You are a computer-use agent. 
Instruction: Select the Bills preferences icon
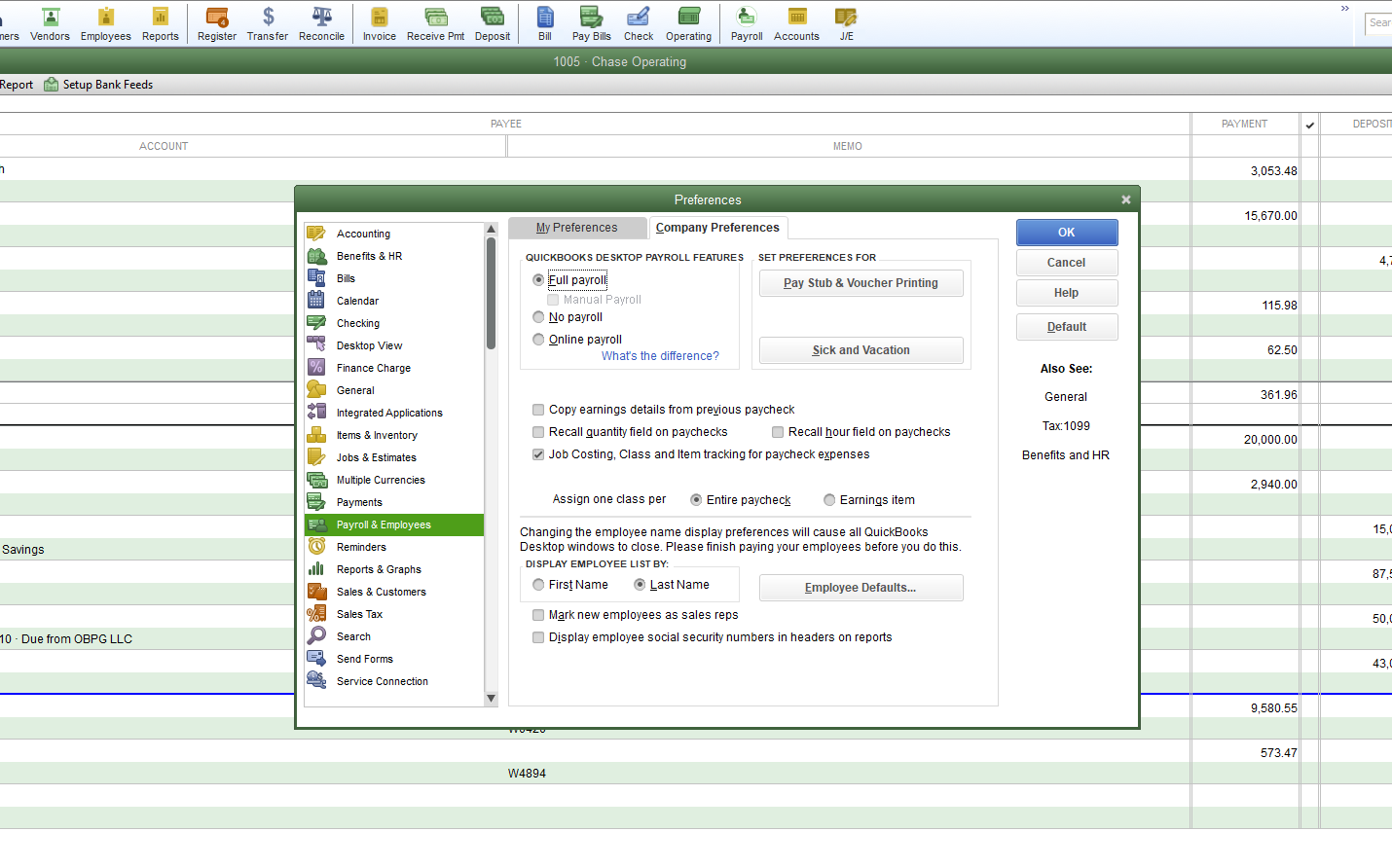[x=316, y=278]
